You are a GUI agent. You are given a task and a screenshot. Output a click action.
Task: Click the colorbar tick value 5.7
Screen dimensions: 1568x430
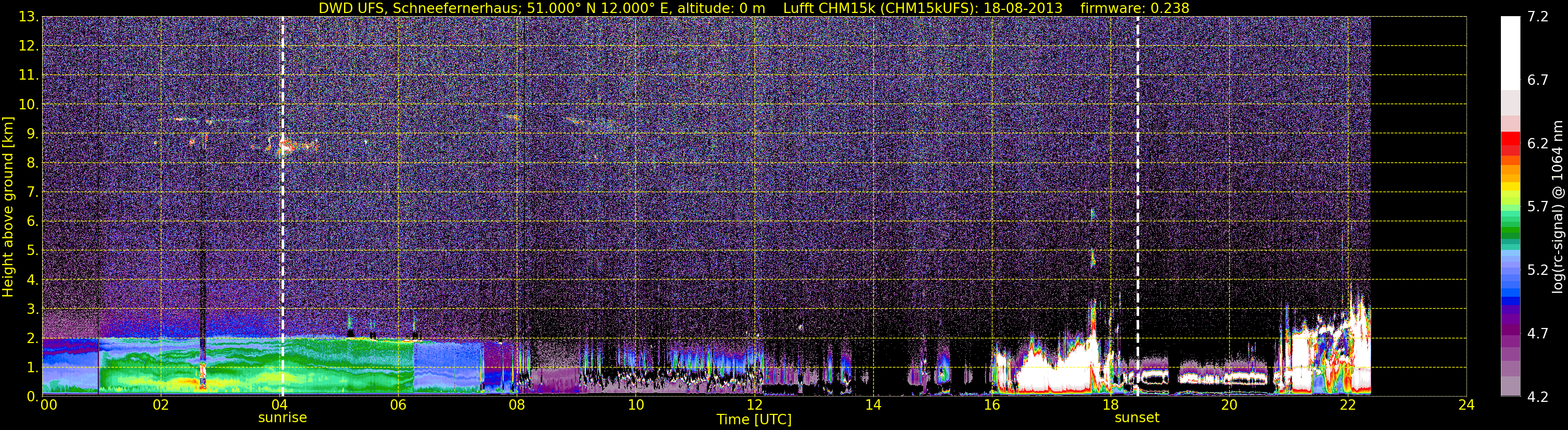[1538, 207]
